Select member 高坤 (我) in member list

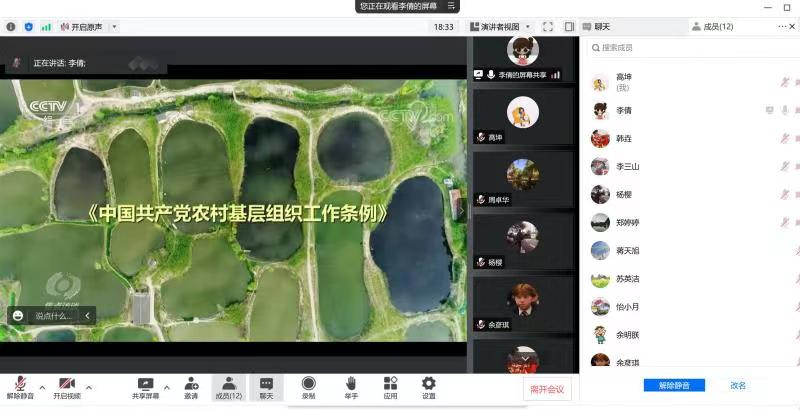694,83
